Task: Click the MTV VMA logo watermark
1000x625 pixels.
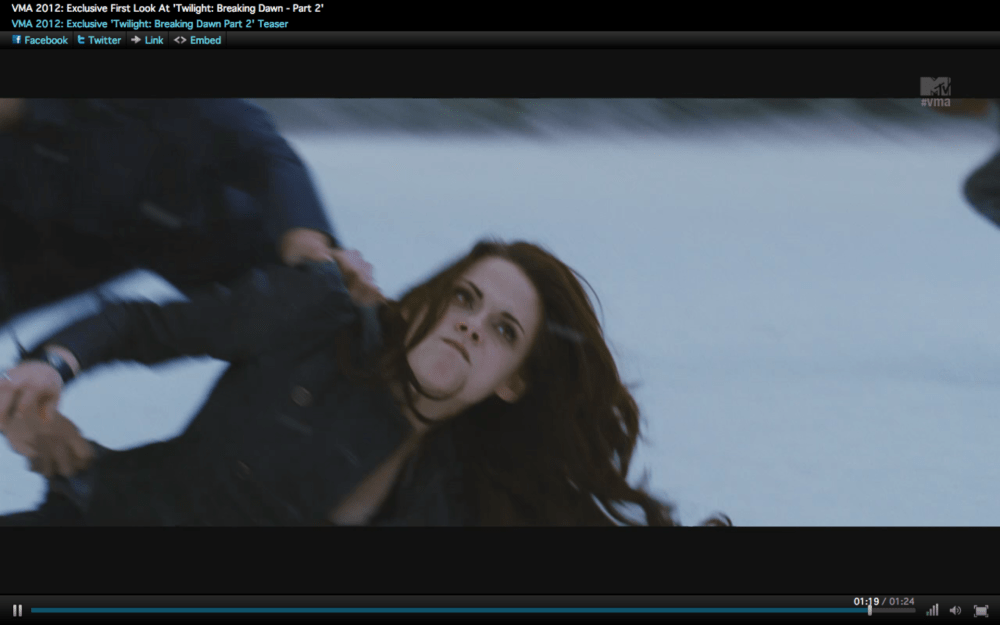Action: (x=935, y=91)
